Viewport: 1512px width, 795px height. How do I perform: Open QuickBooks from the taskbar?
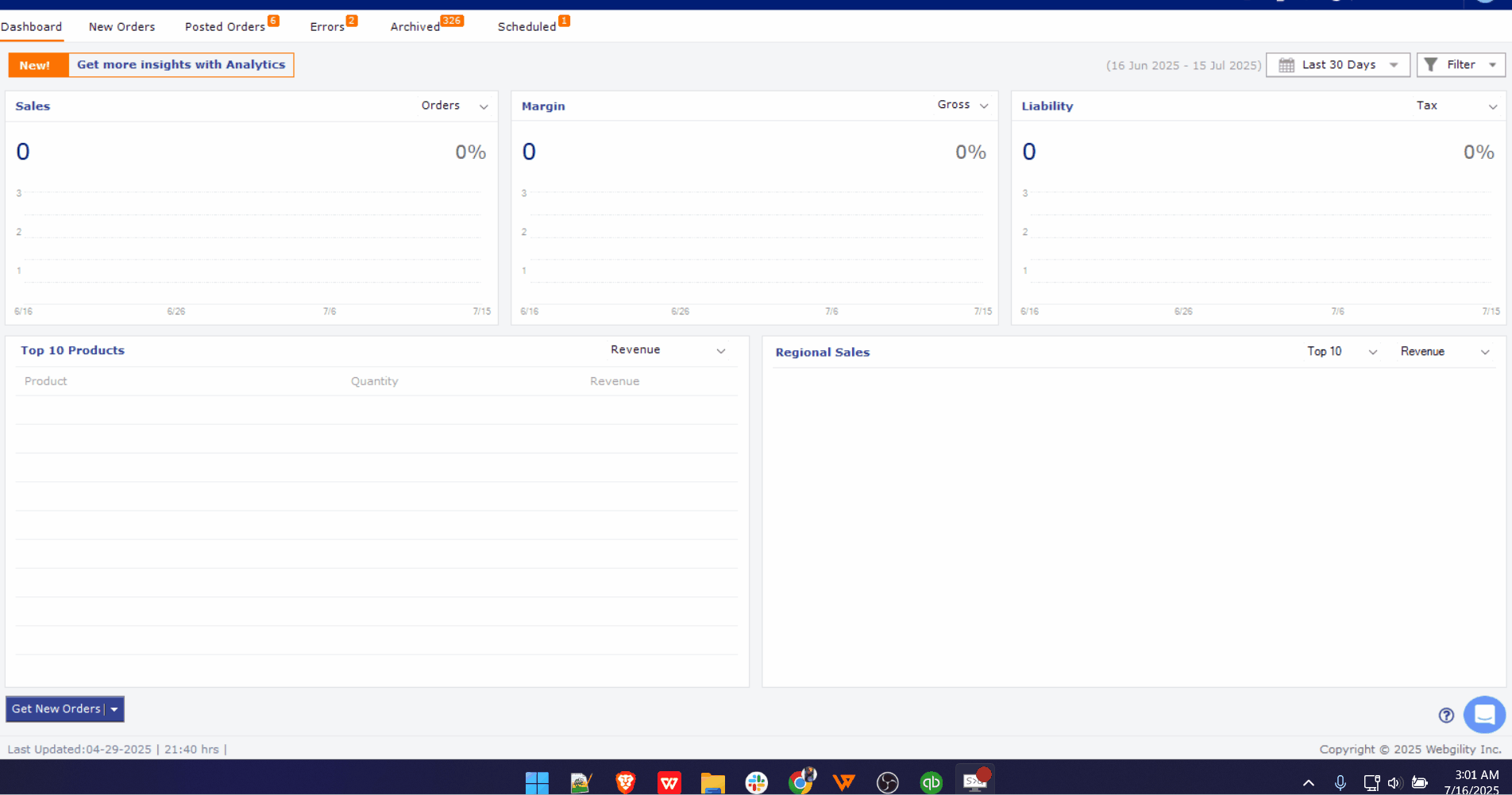[x=931, y=782]
